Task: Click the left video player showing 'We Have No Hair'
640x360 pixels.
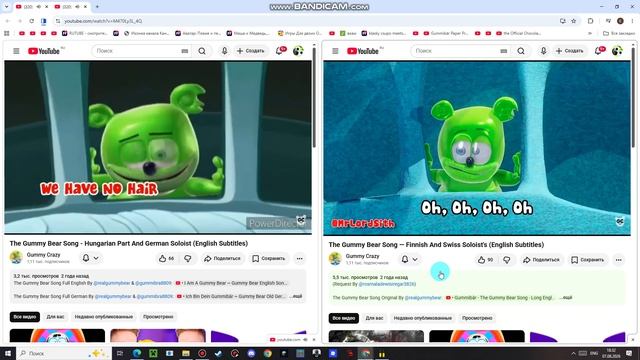Action: [x=158, y=147]
